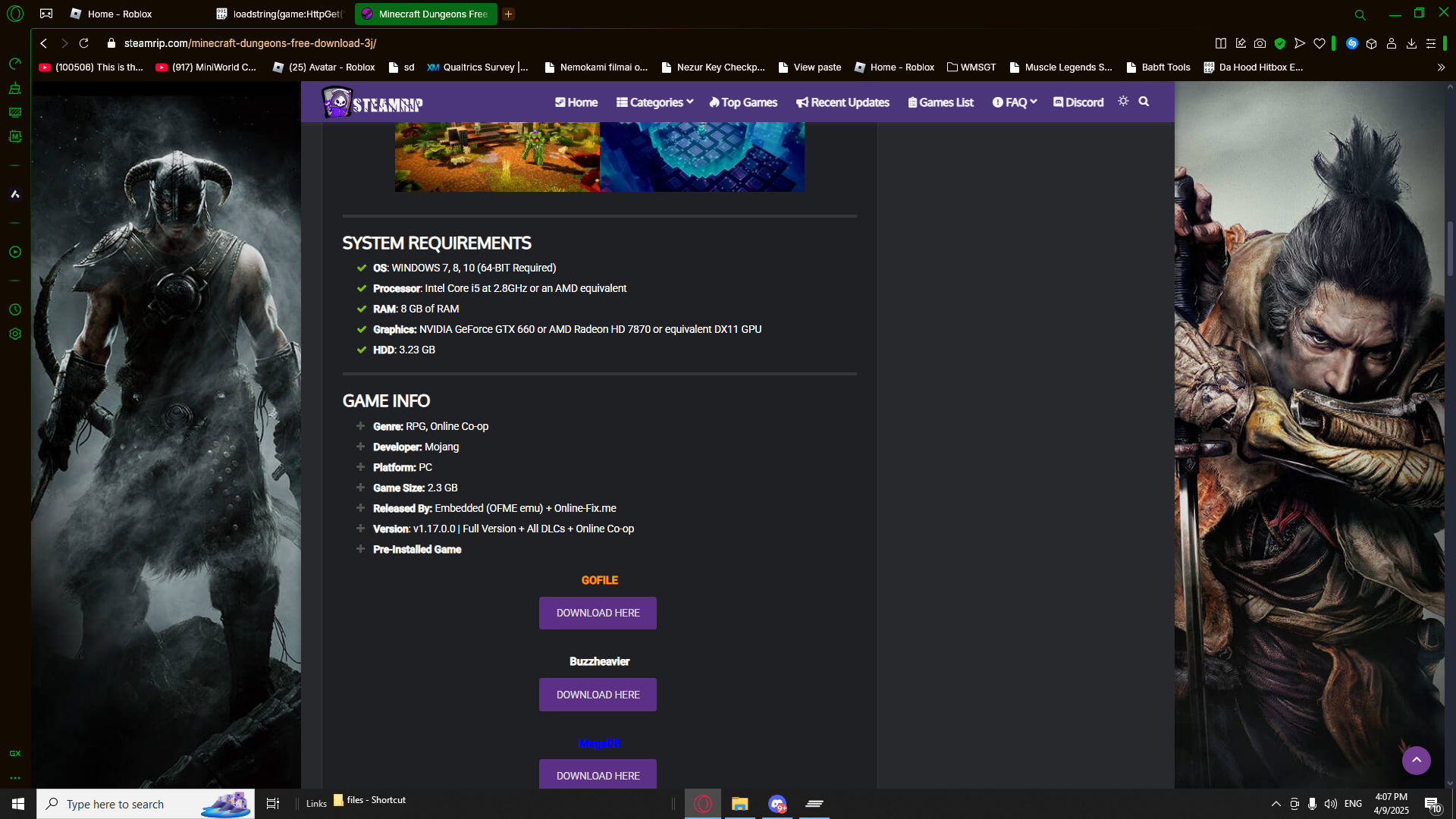Open the browser downloads icon
Image resolution: width=1456 pixels, height=819 pixels.
1411,43
